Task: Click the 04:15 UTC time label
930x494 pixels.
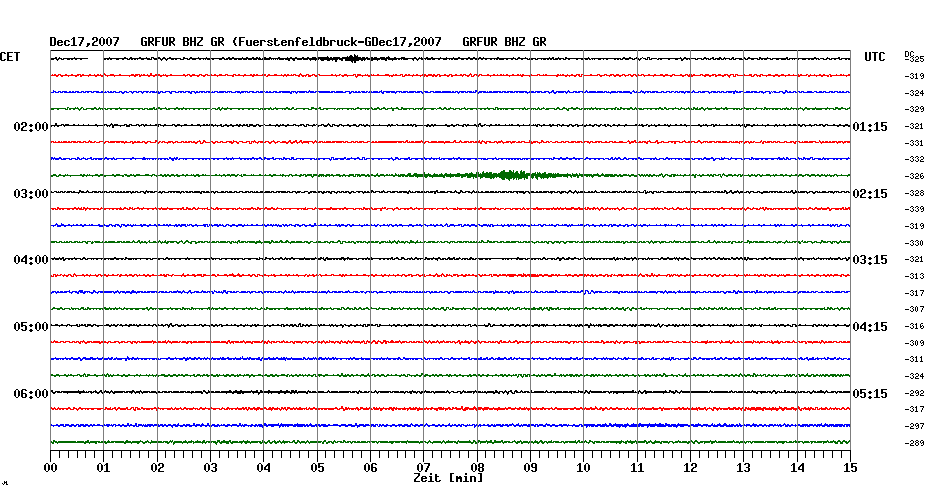Action: [x=870, y=327]
